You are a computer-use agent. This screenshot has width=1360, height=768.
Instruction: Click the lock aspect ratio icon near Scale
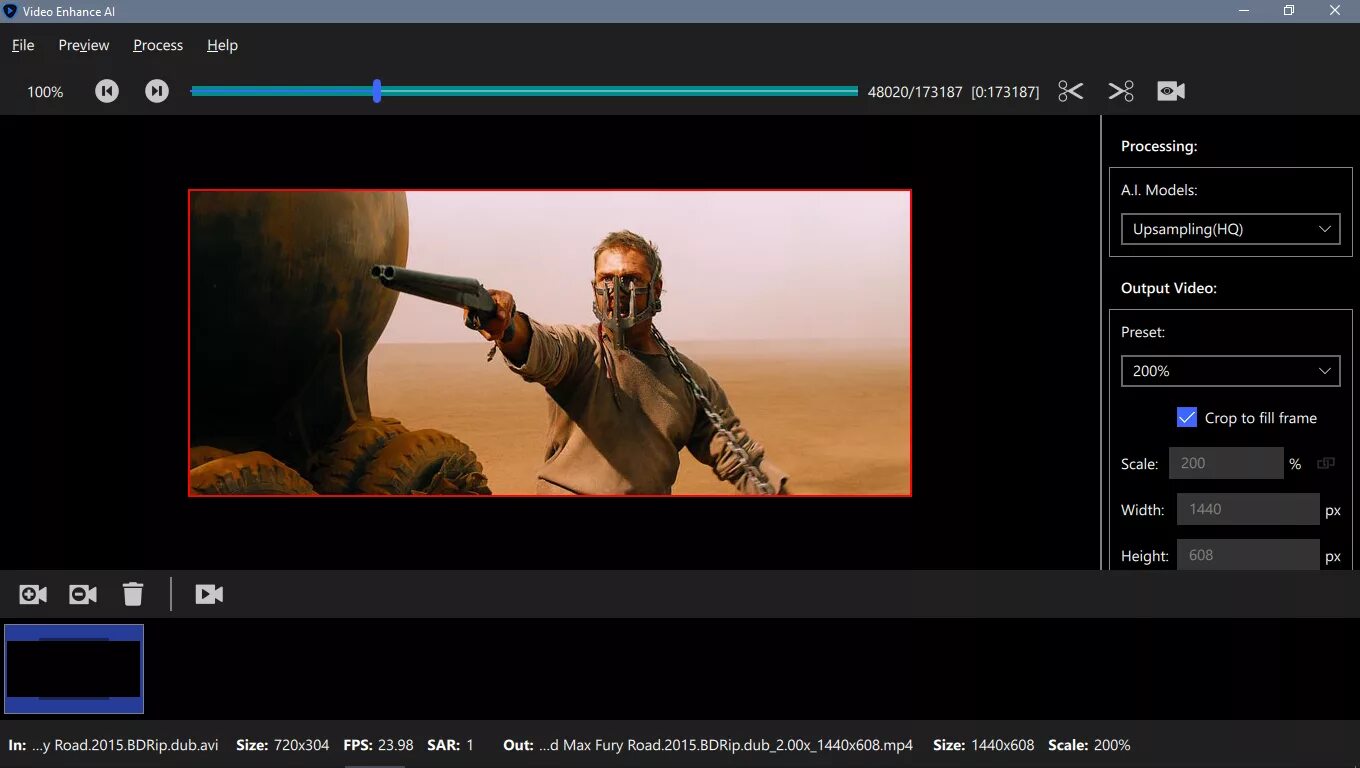coord(1326,463)
